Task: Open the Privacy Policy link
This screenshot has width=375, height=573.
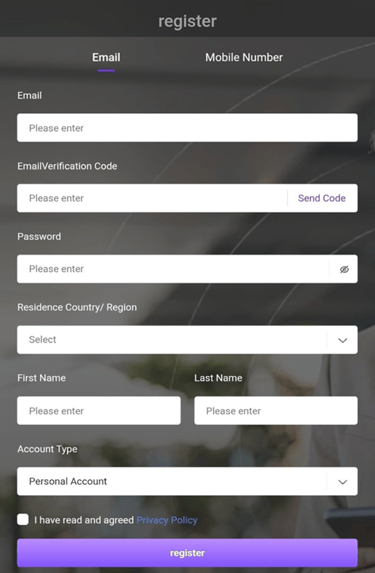Action: click(x=167, y=520)
